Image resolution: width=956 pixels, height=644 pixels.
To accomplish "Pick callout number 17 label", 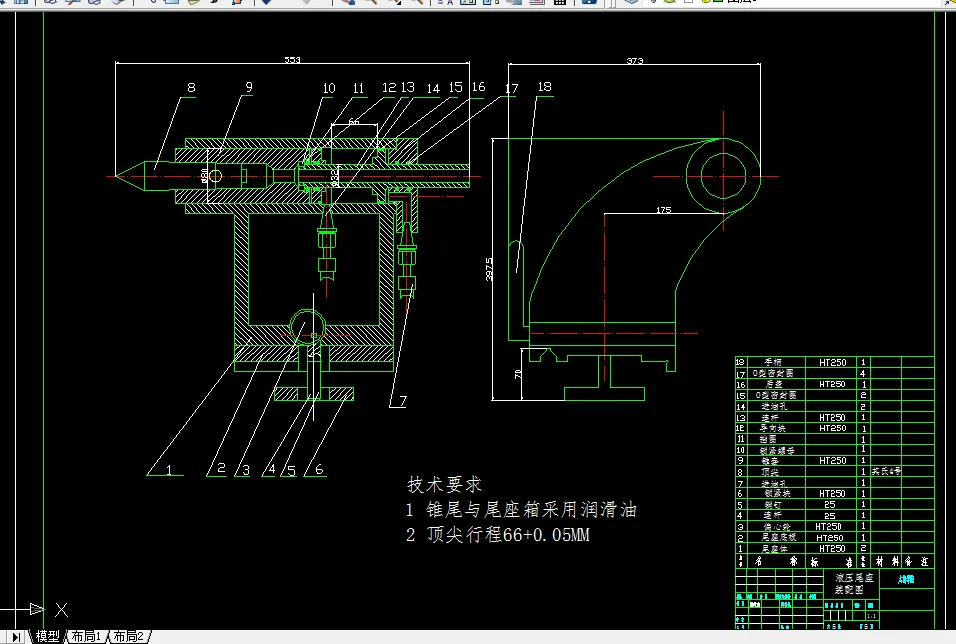I will click(512, 89).
